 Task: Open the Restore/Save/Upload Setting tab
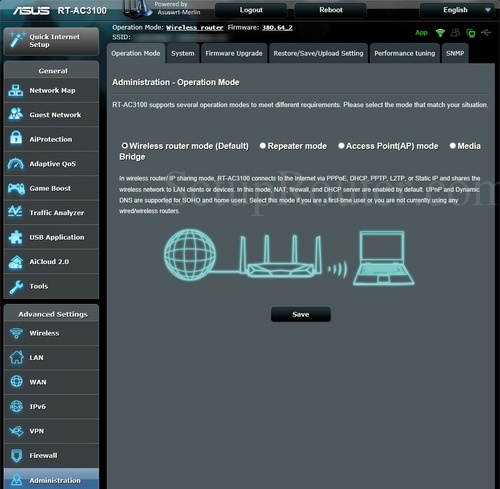318,53
